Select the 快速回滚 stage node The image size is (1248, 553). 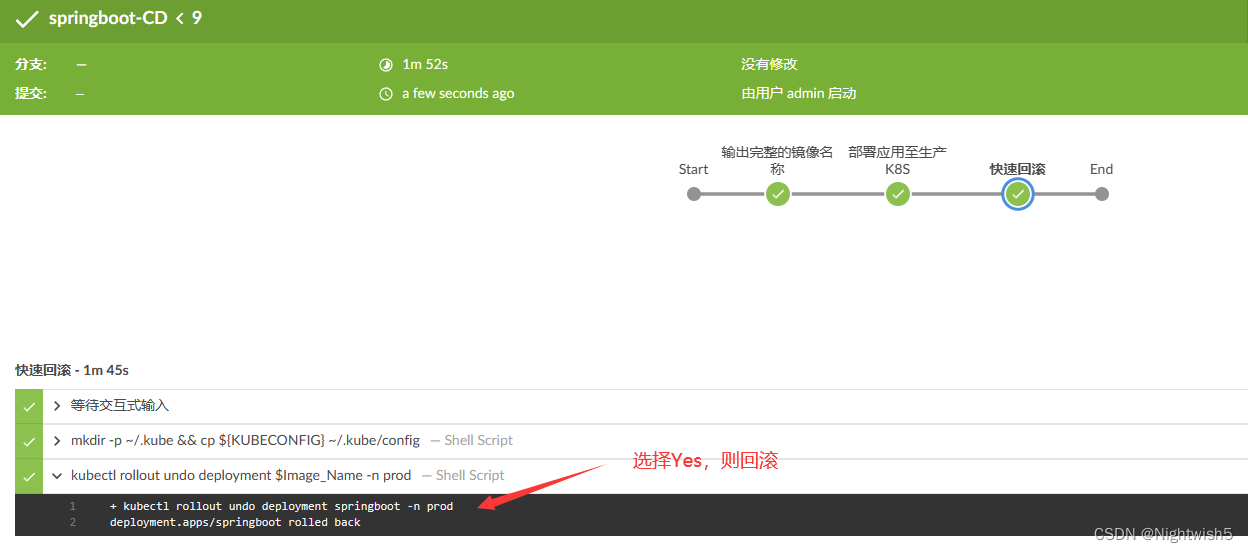tap(1018, 194)
